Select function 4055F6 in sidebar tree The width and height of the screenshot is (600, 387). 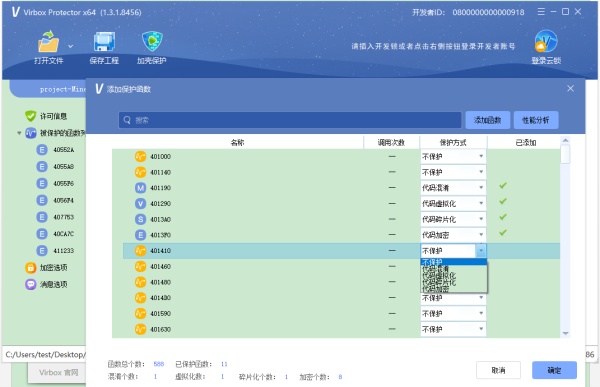point(64,183)
